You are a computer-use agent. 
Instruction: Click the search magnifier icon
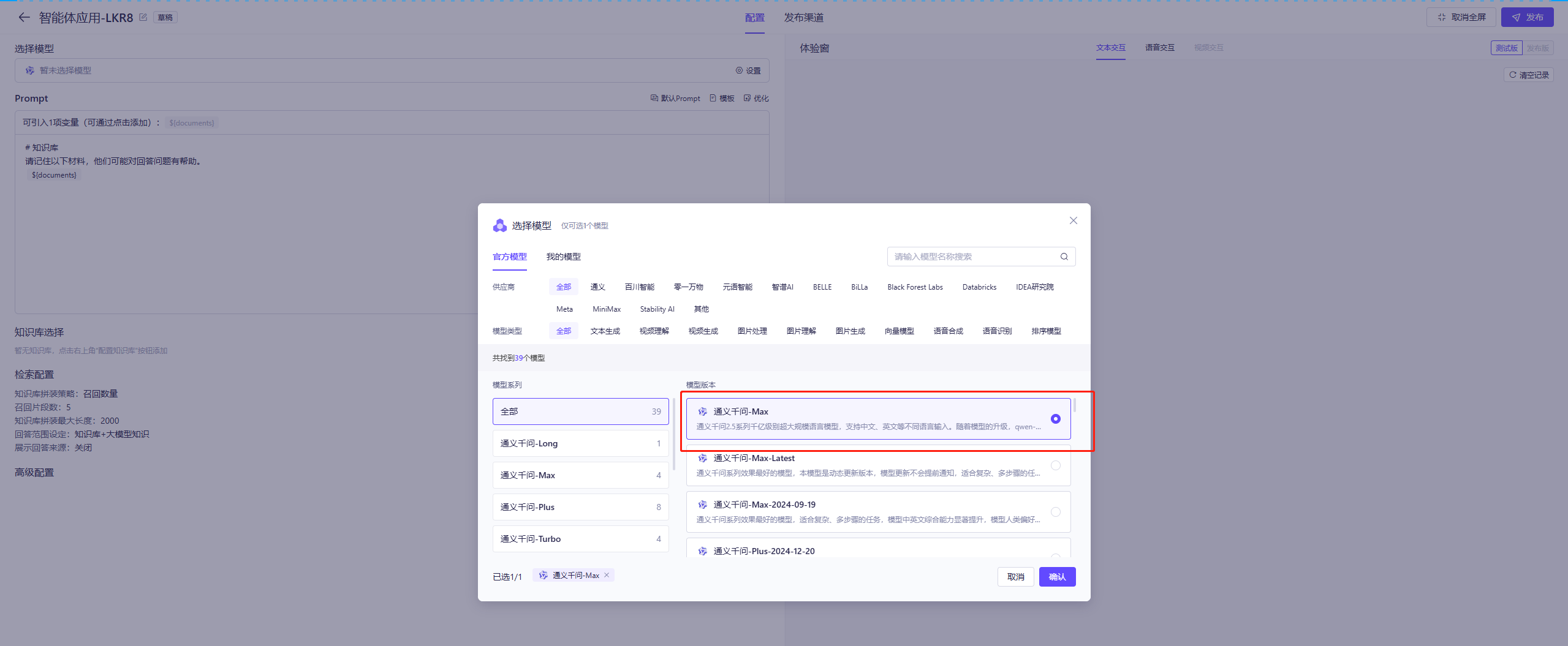(1064, 257)
